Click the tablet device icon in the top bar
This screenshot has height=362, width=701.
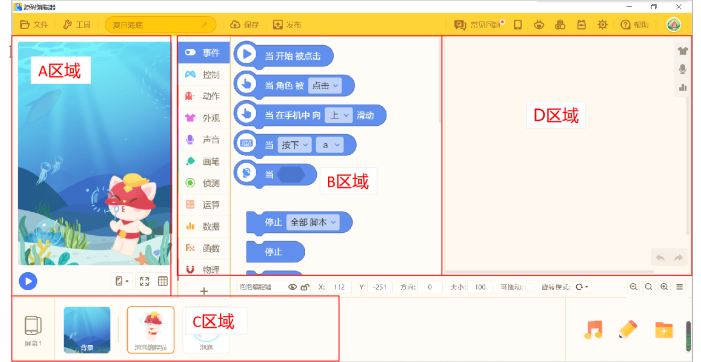[518, 25]
